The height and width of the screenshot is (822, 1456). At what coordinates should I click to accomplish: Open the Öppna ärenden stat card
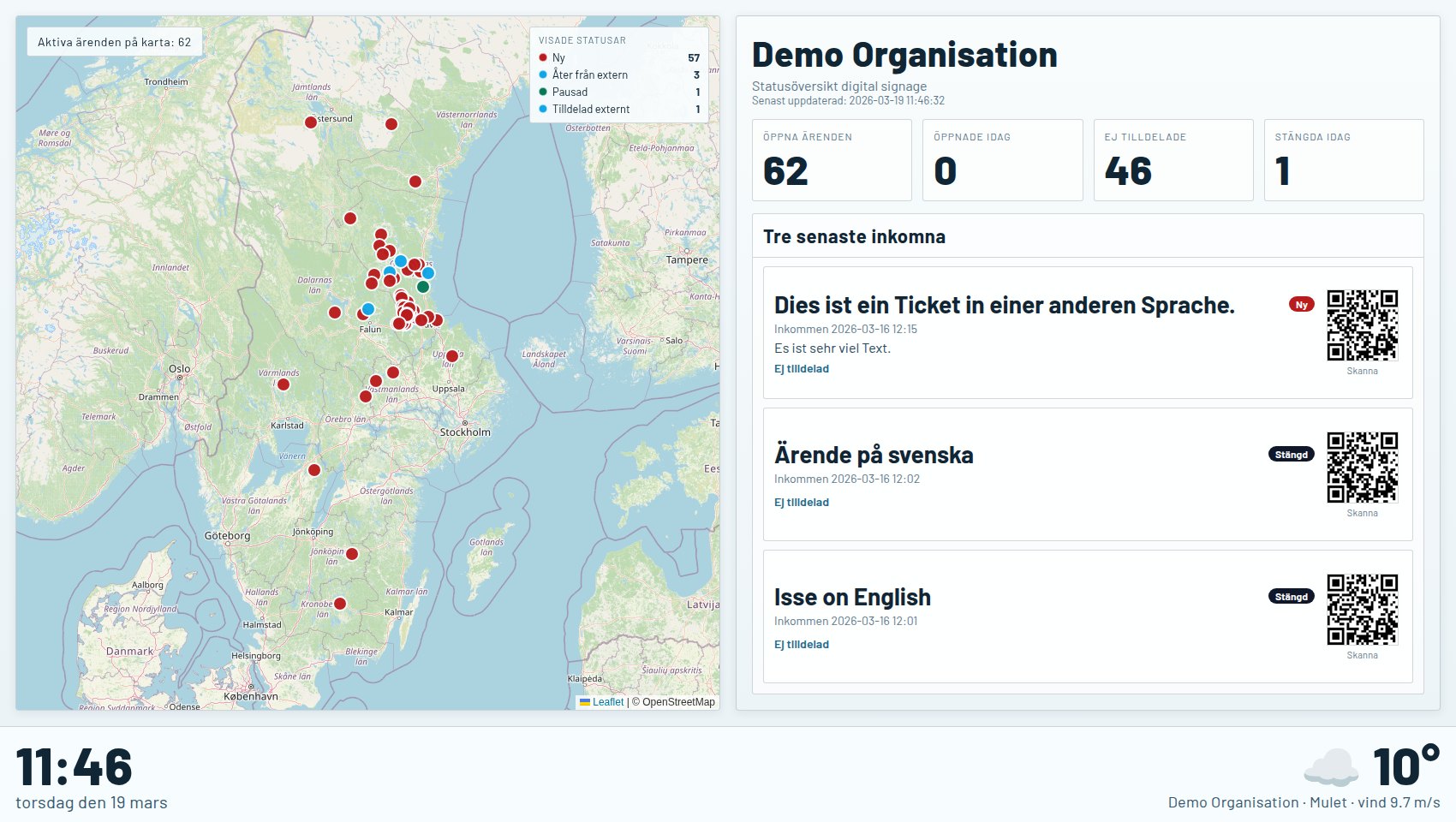[x=832, y=160]
